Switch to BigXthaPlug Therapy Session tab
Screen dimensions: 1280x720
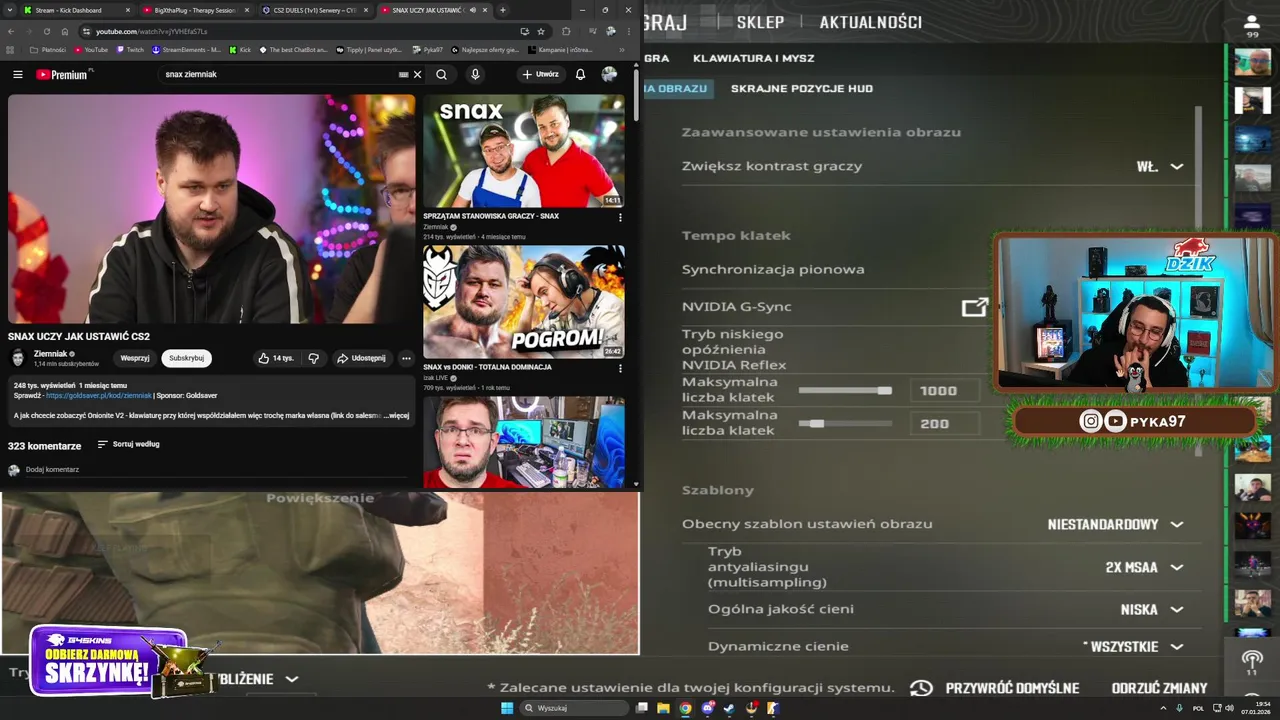coord(195,10)
